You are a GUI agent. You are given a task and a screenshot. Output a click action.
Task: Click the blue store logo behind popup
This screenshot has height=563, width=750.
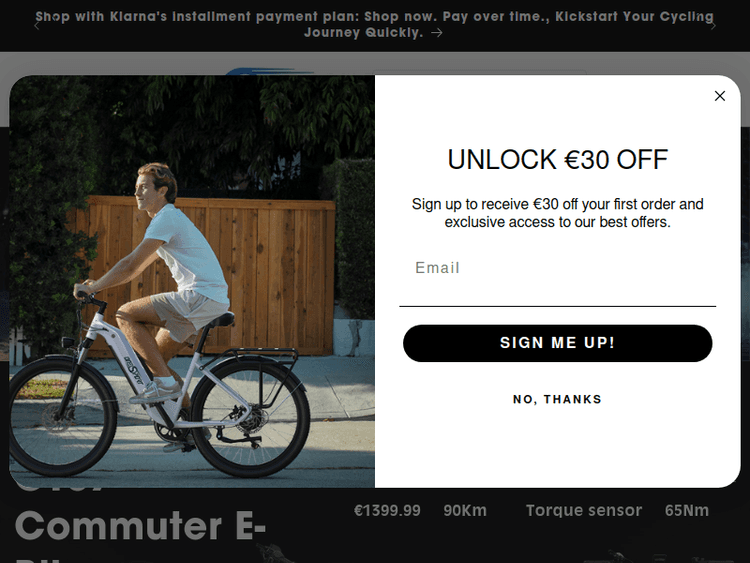(268, 72)
